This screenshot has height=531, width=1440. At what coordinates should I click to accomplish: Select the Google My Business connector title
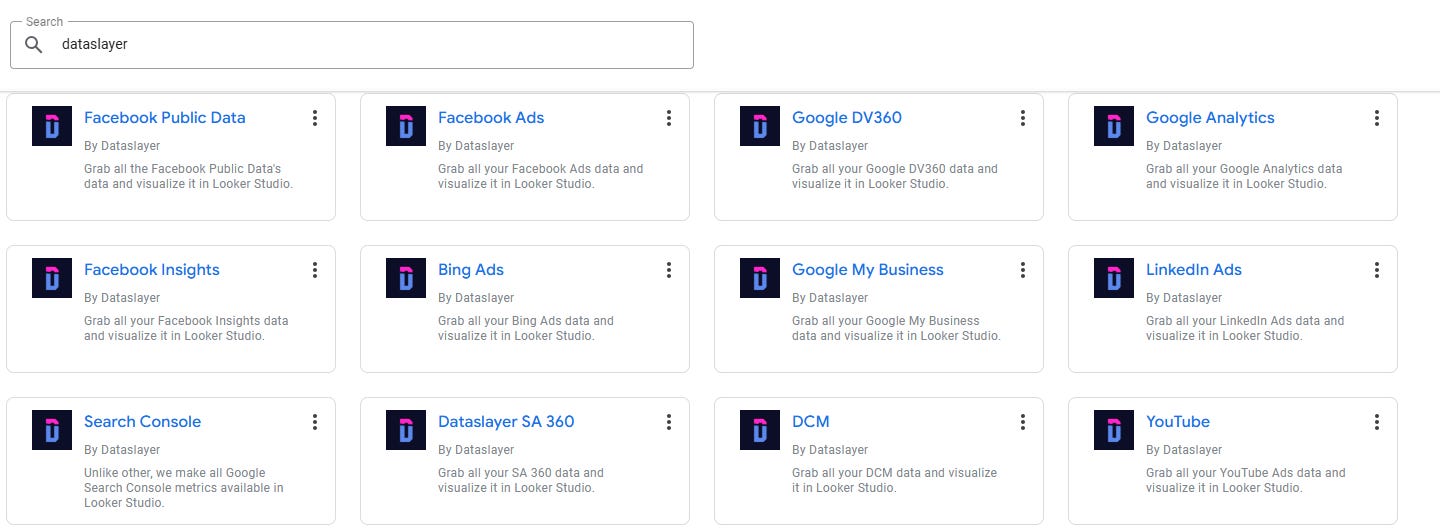pos(868,270)
